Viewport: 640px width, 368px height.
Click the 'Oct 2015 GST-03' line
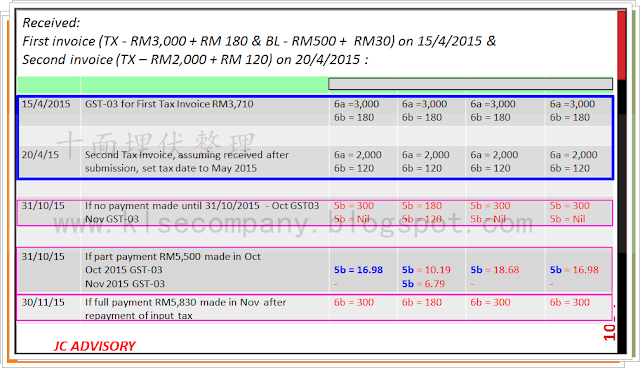point(123,270)
